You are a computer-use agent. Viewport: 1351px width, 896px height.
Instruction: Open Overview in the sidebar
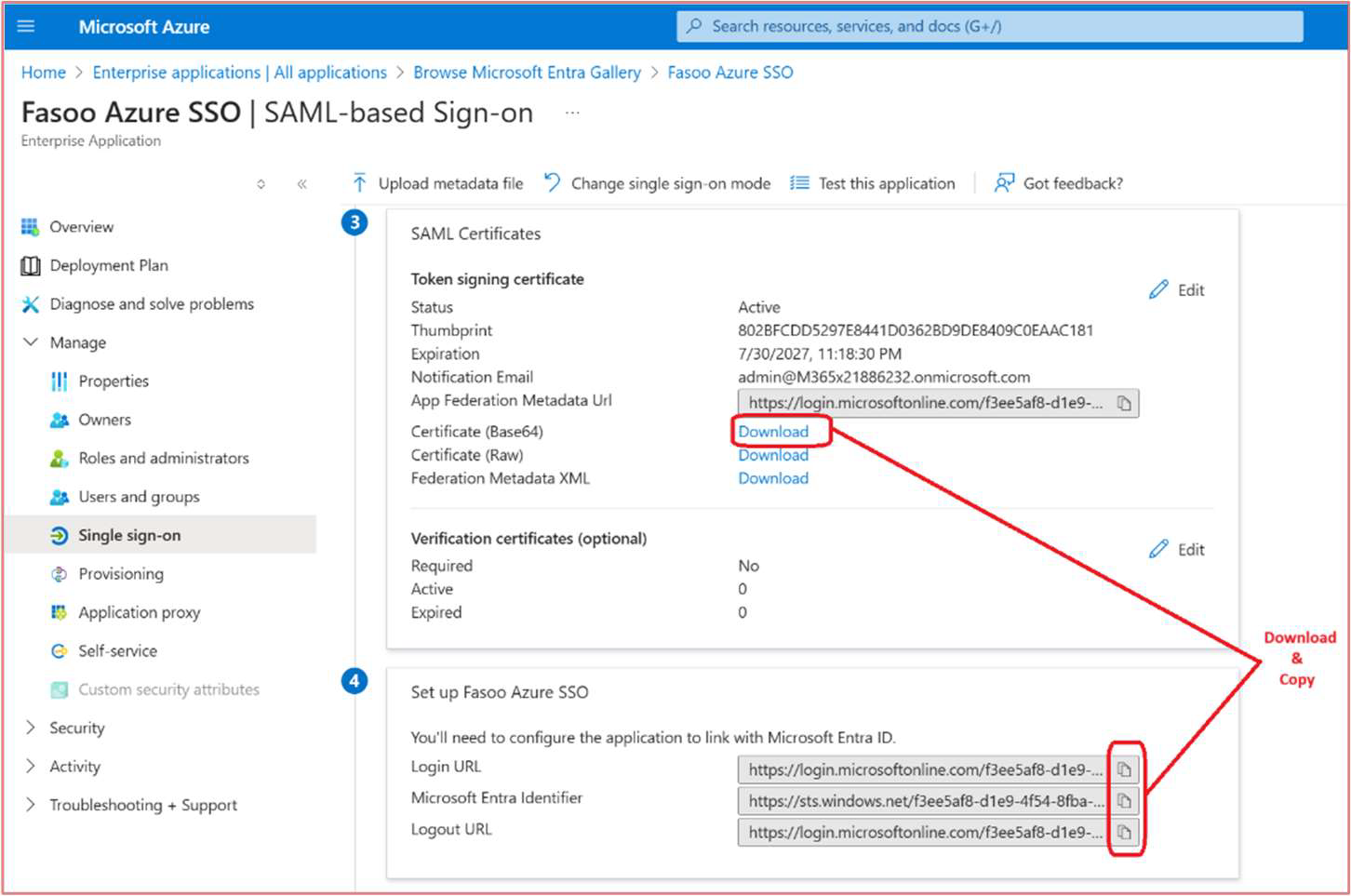click(81, 227)
